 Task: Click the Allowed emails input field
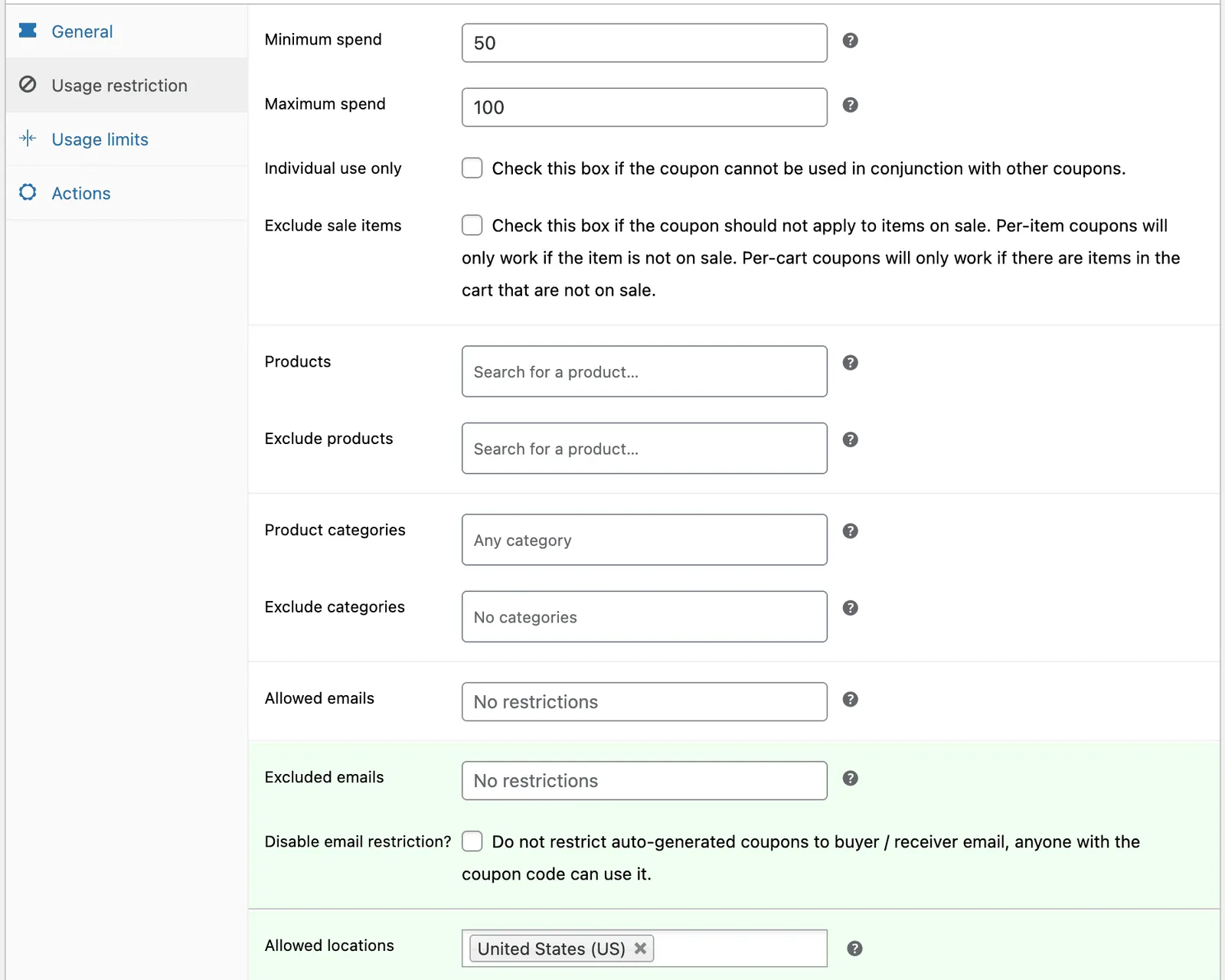point(645,702)
